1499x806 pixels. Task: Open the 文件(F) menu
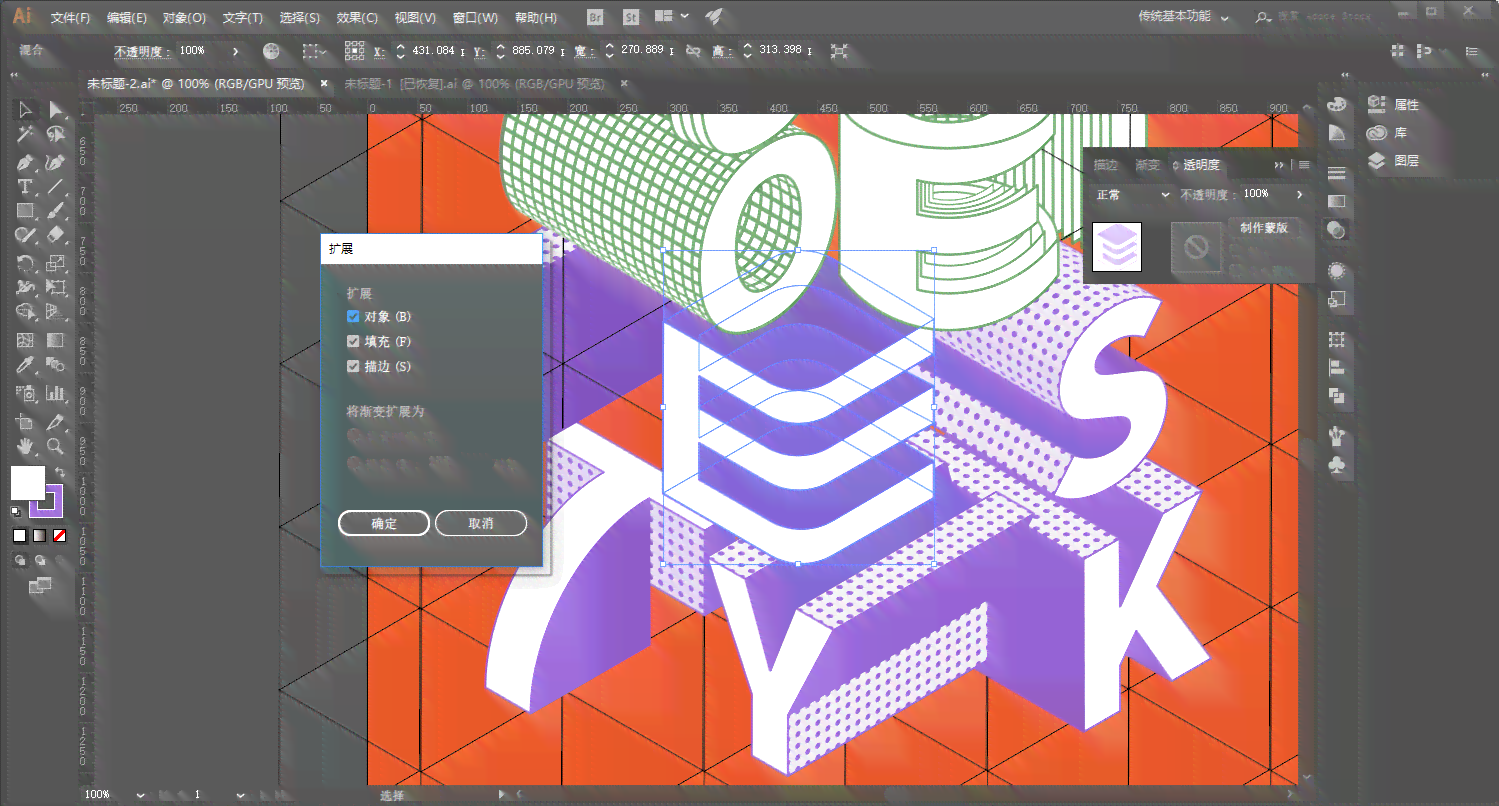click(70, 18)
